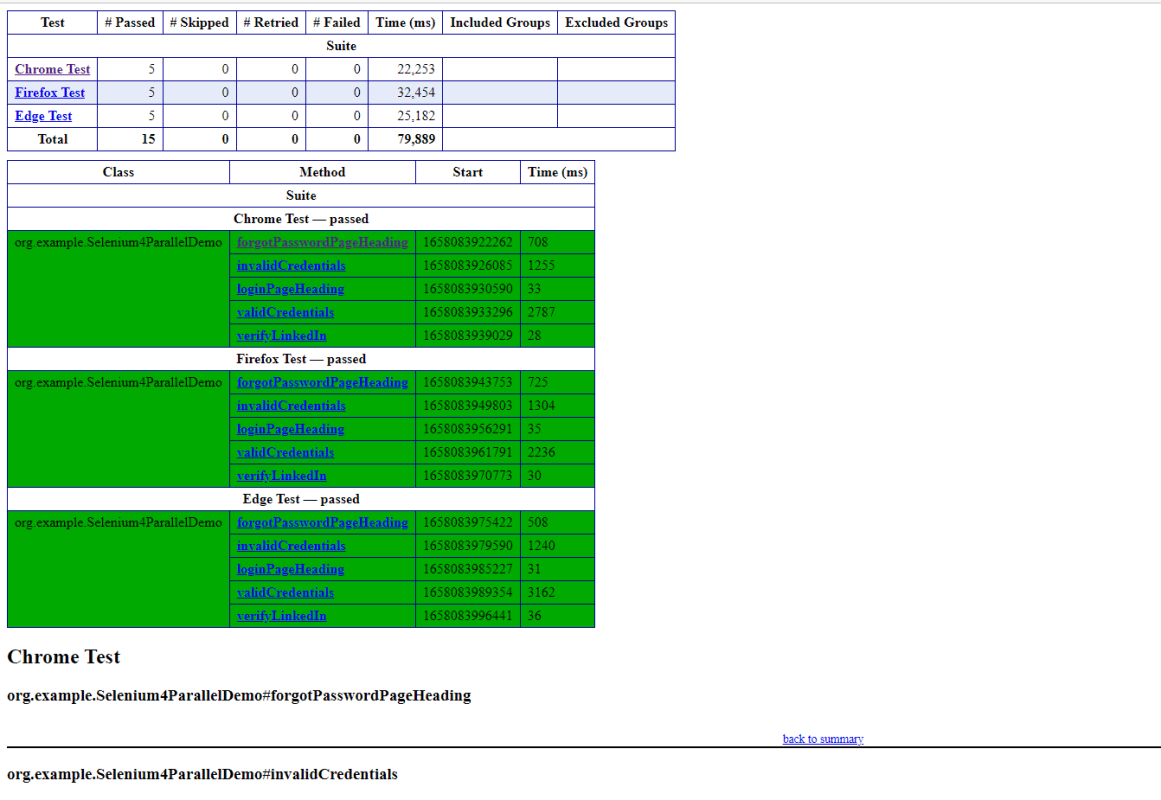Click forgotPasswordPageHeading link under Edge Test

tap(322, 522)
